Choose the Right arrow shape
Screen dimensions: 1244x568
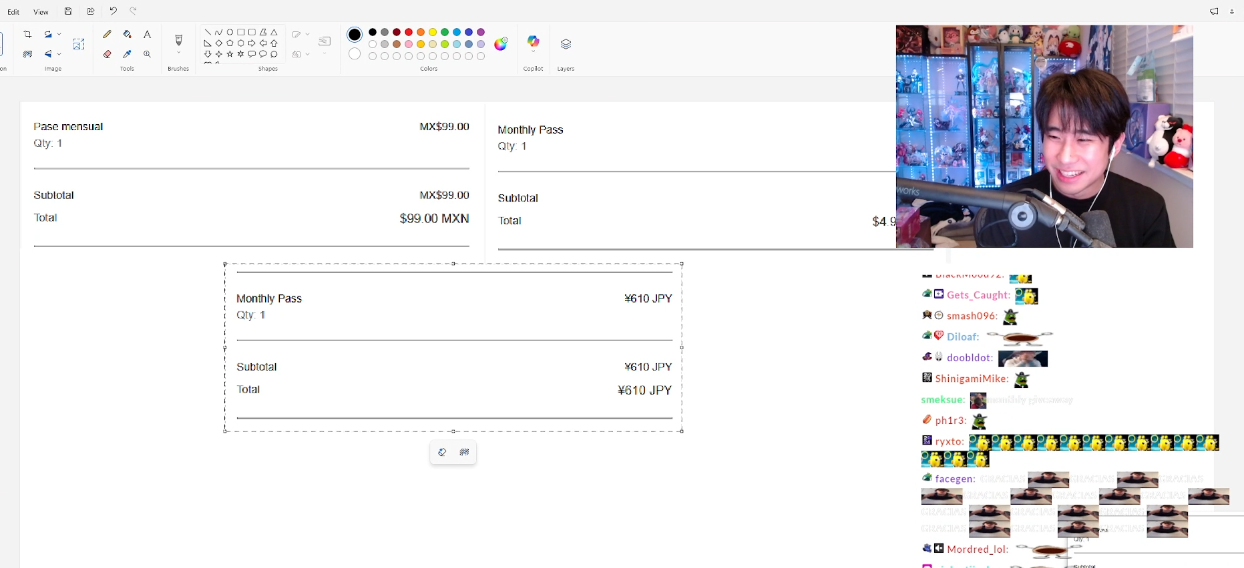tap(252, 43)
